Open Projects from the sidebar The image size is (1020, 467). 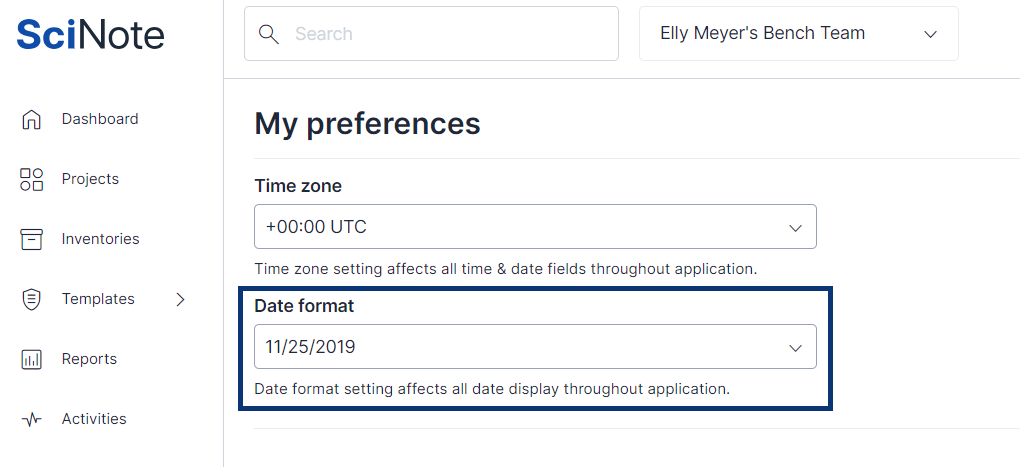(90, 179)
